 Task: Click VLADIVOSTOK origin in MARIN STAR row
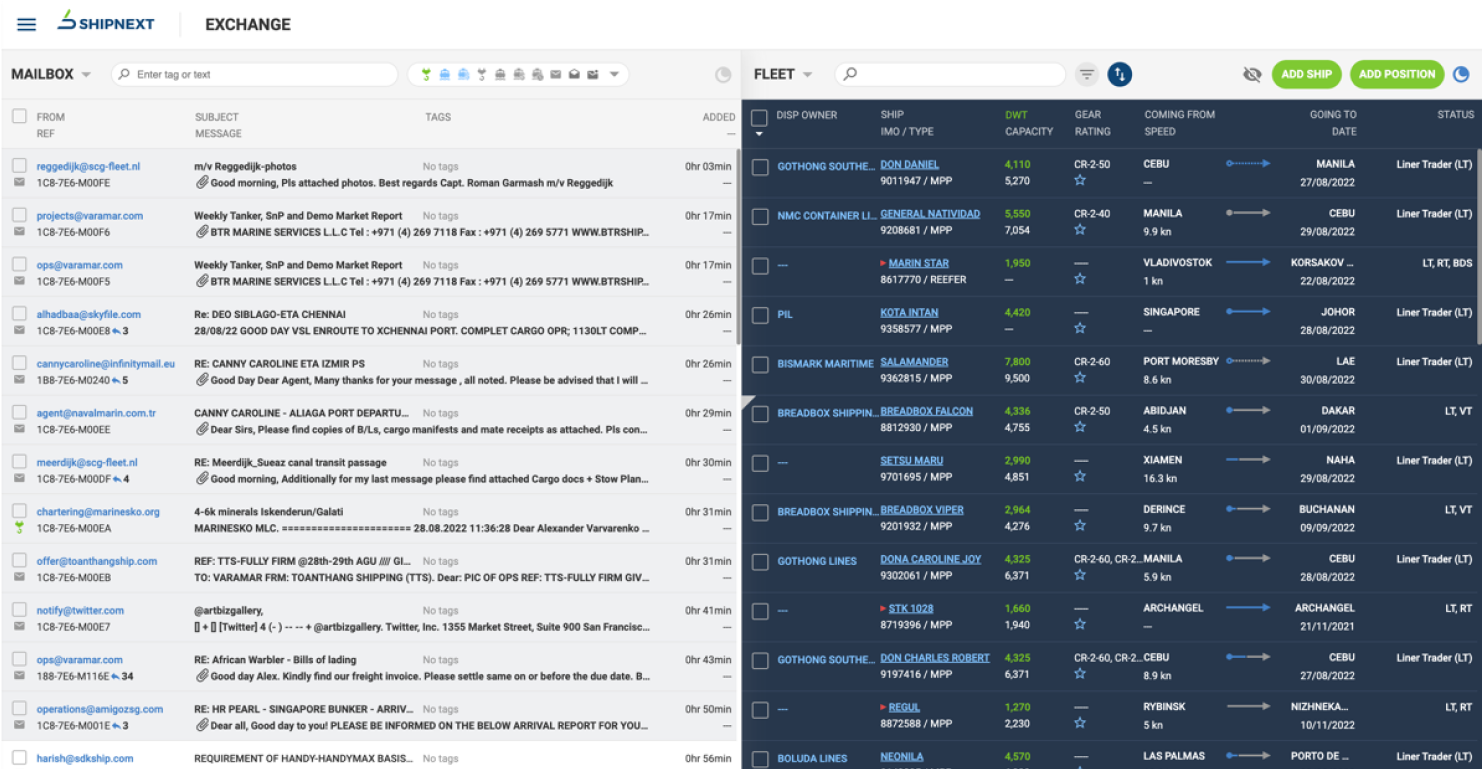tap(1178, 263)
